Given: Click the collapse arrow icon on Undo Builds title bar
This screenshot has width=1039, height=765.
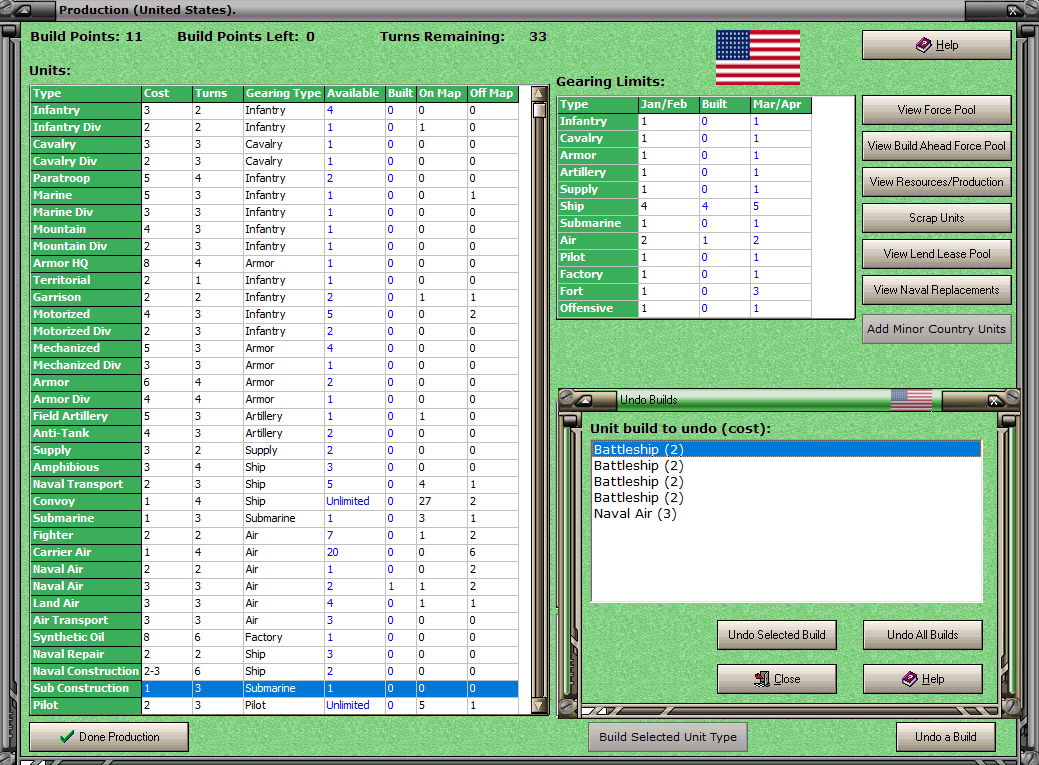Looking at the screenshot, I should (585, 400).
